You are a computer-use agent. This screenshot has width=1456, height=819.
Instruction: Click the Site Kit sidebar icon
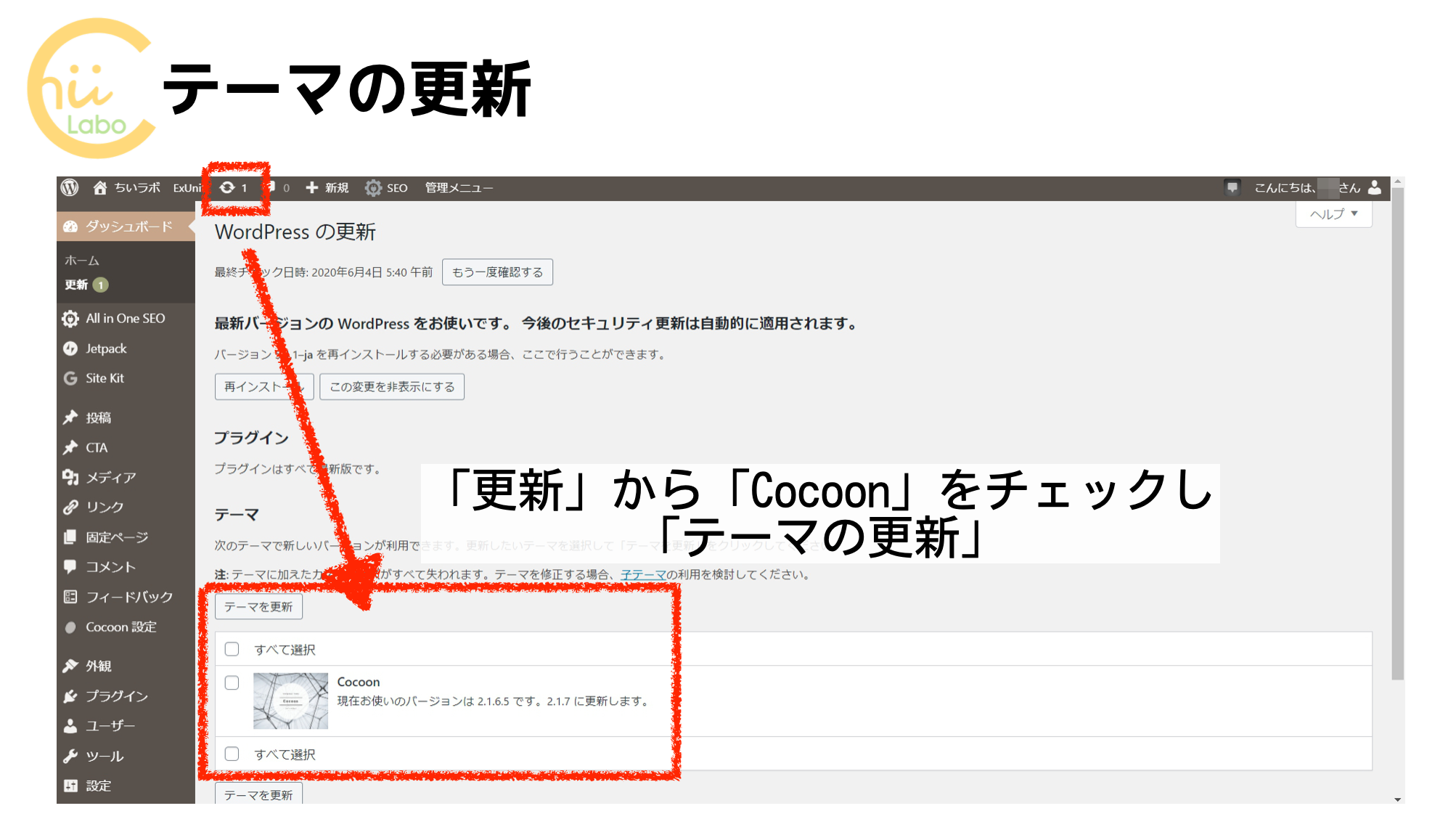point(70,378)
